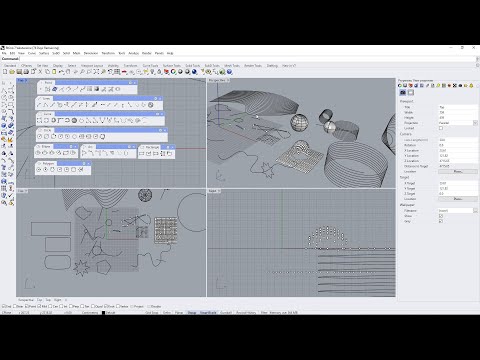Toggle the wallpaper Gray checkbox
This screenshot has width=480, height=360.
(441, 221)
